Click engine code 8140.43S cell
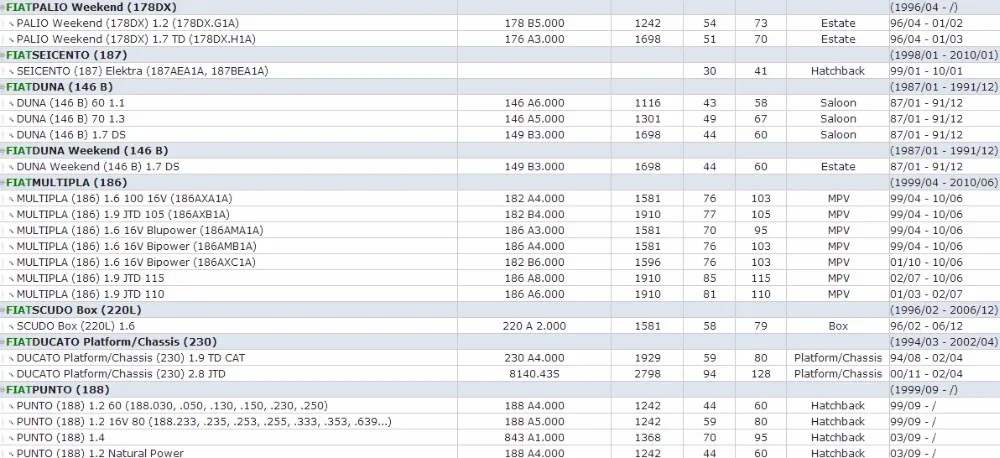This screenshot has width=1000, height=458. tap(534, 374)
